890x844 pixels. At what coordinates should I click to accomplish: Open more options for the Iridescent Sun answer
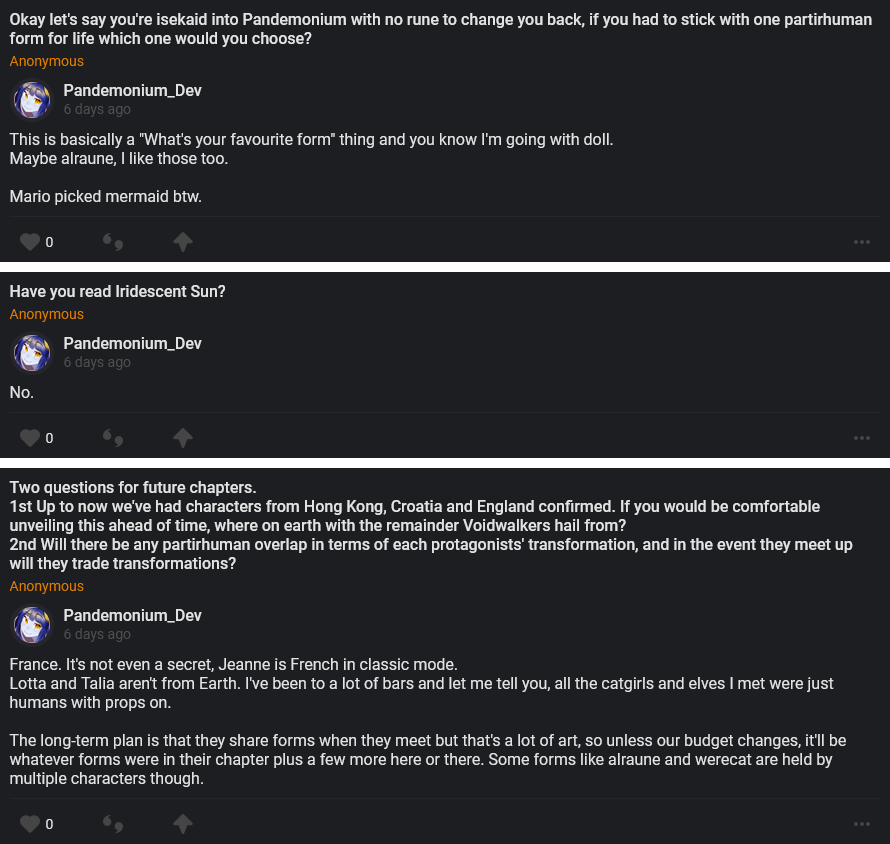click(862, 438)
